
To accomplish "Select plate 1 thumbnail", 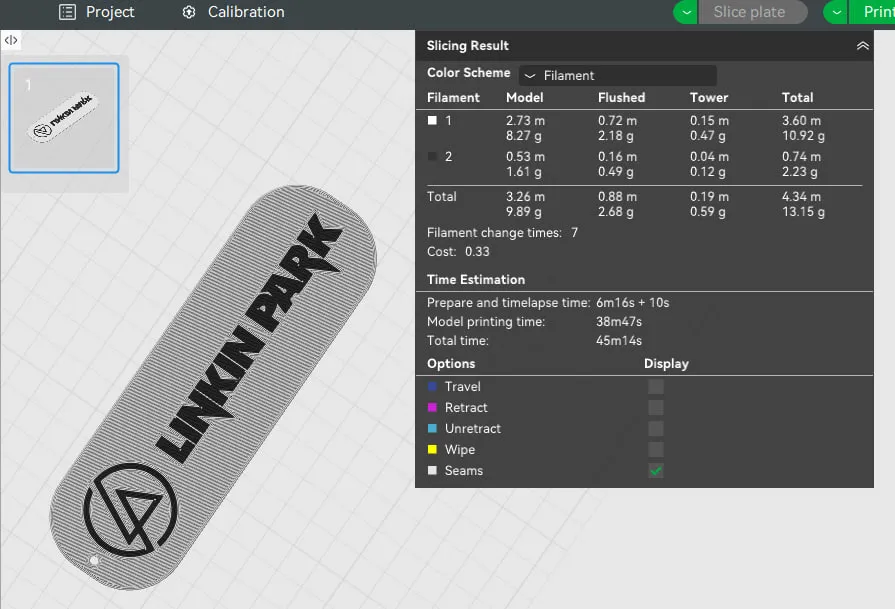I will (x=64, y=118).
